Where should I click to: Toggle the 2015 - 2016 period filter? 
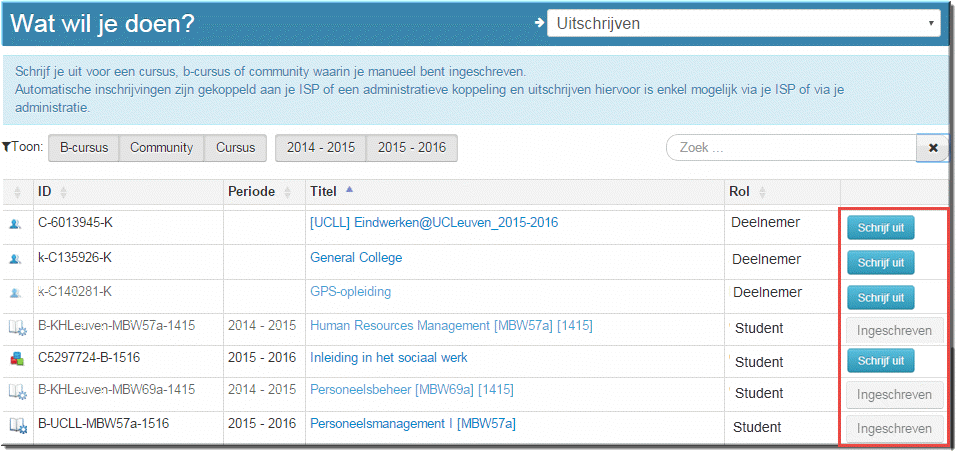[412, 148]
